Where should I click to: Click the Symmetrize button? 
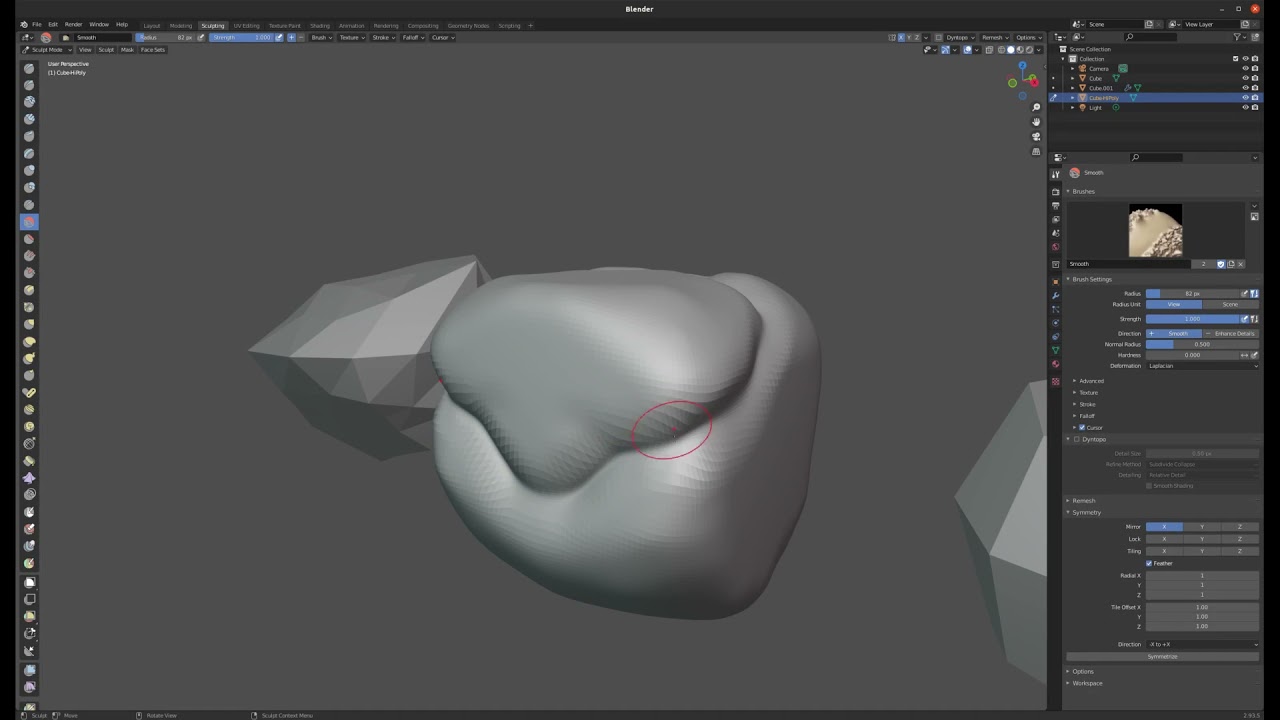point(1162,657)
